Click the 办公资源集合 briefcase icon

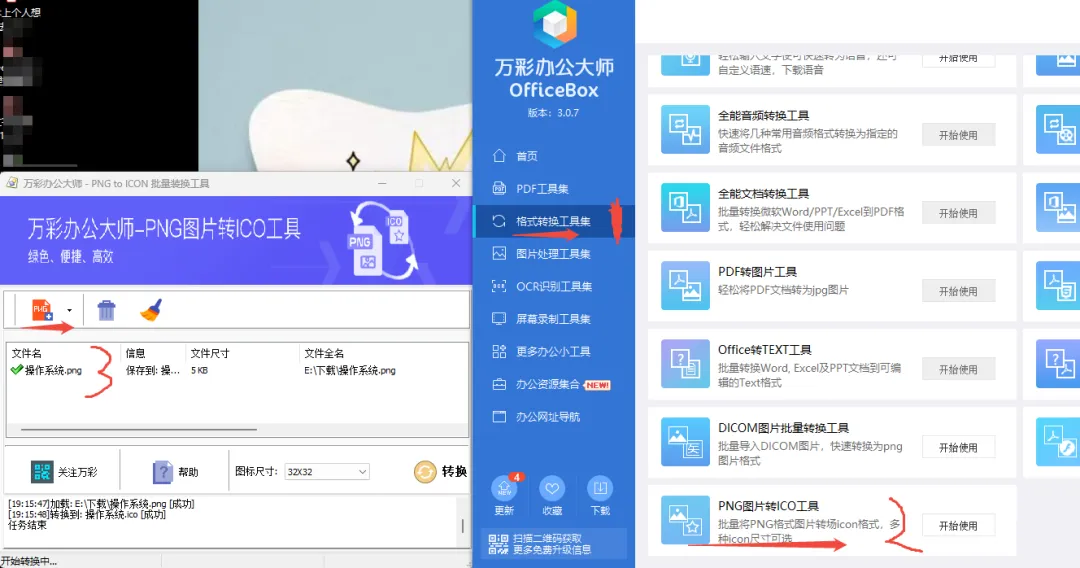point(499,384)
